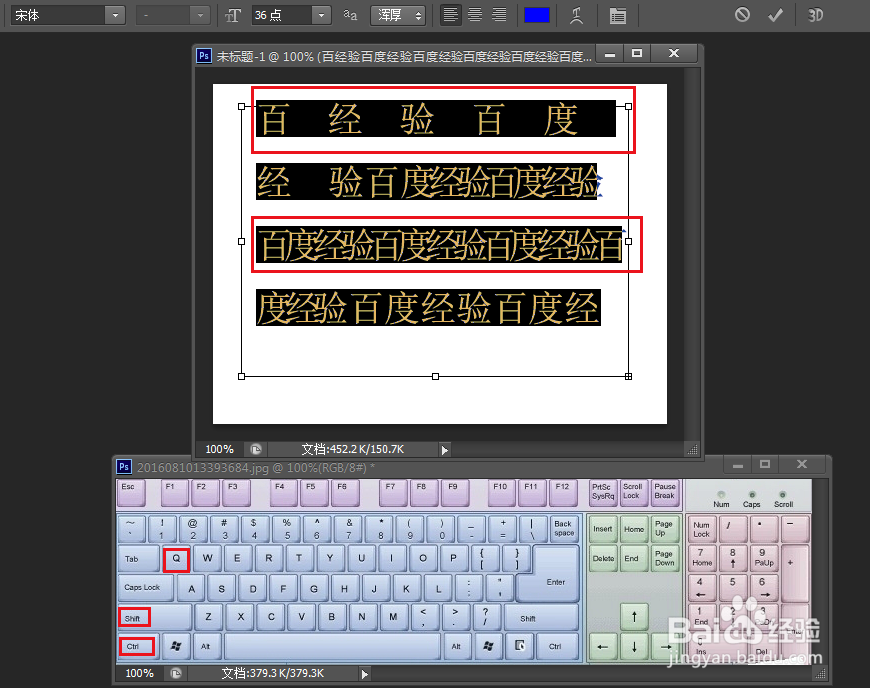
Task: Click the top-left text box handle
Action: [x=241, y=107]
